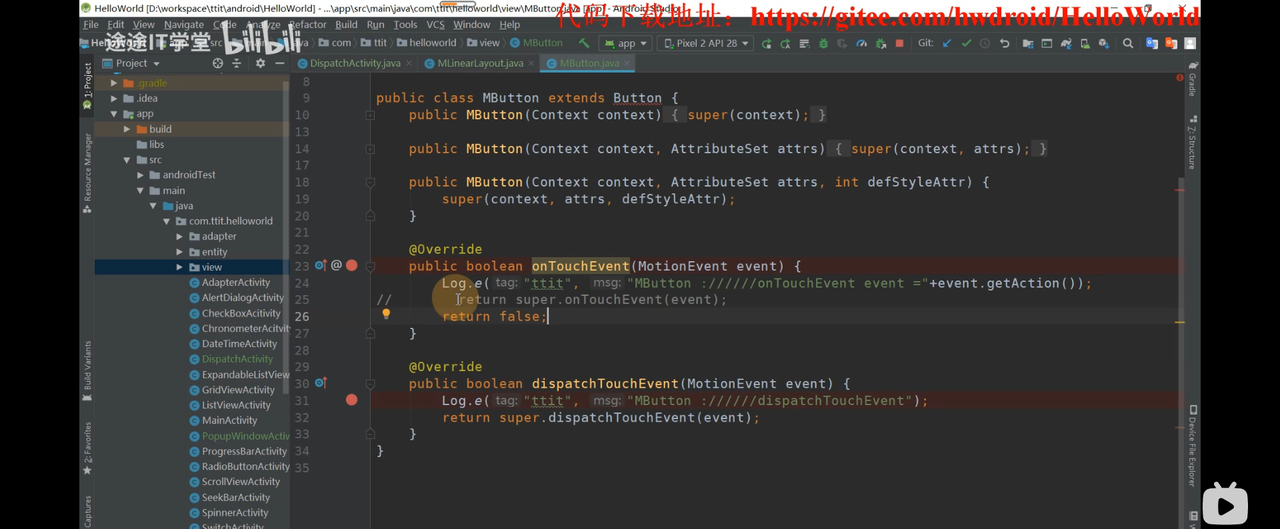Open the AVD Manager icon
Viewport: 1280px width, 529px height.
[1084, 44]
